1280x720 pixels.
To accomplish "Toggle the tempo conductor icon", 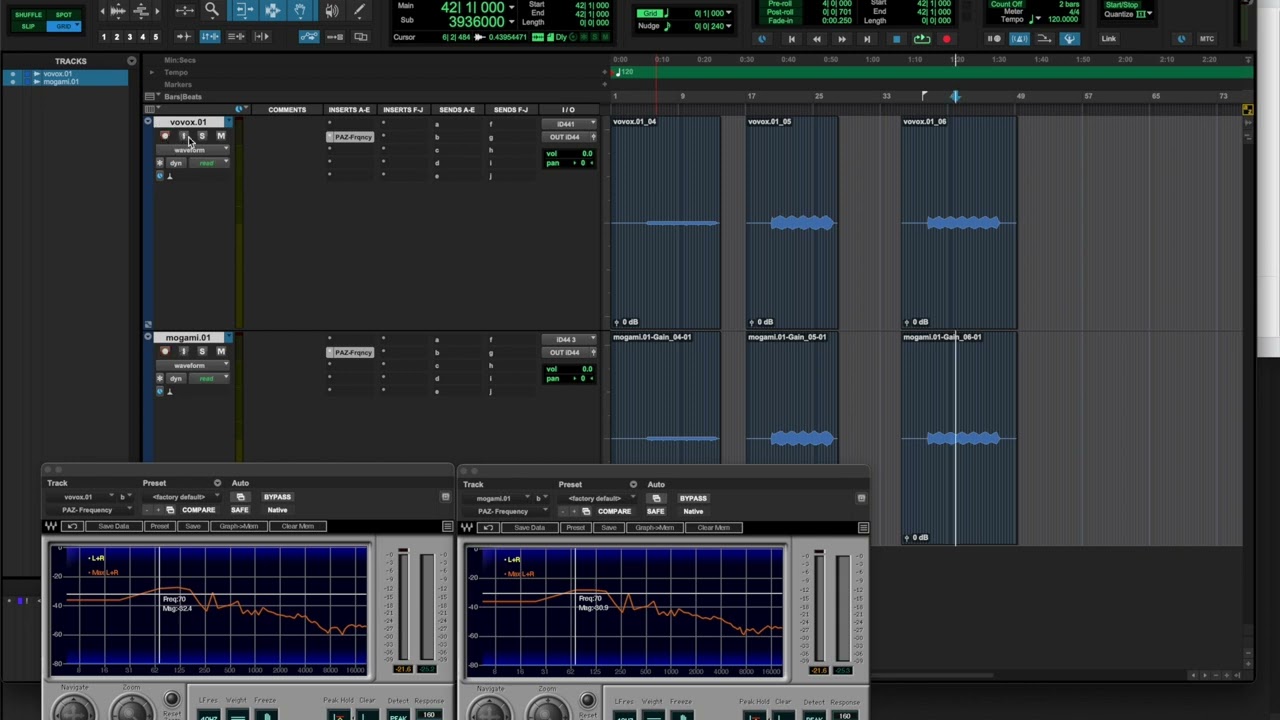I will [x=1070, y=39].
